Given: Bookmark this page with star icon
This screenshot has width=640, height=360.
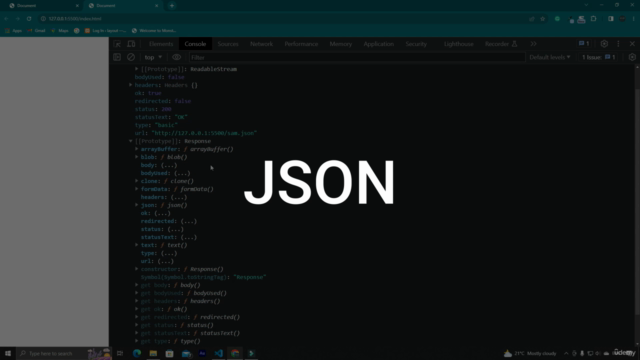Looking at the screenshot, I should click(x=542, y=19).
